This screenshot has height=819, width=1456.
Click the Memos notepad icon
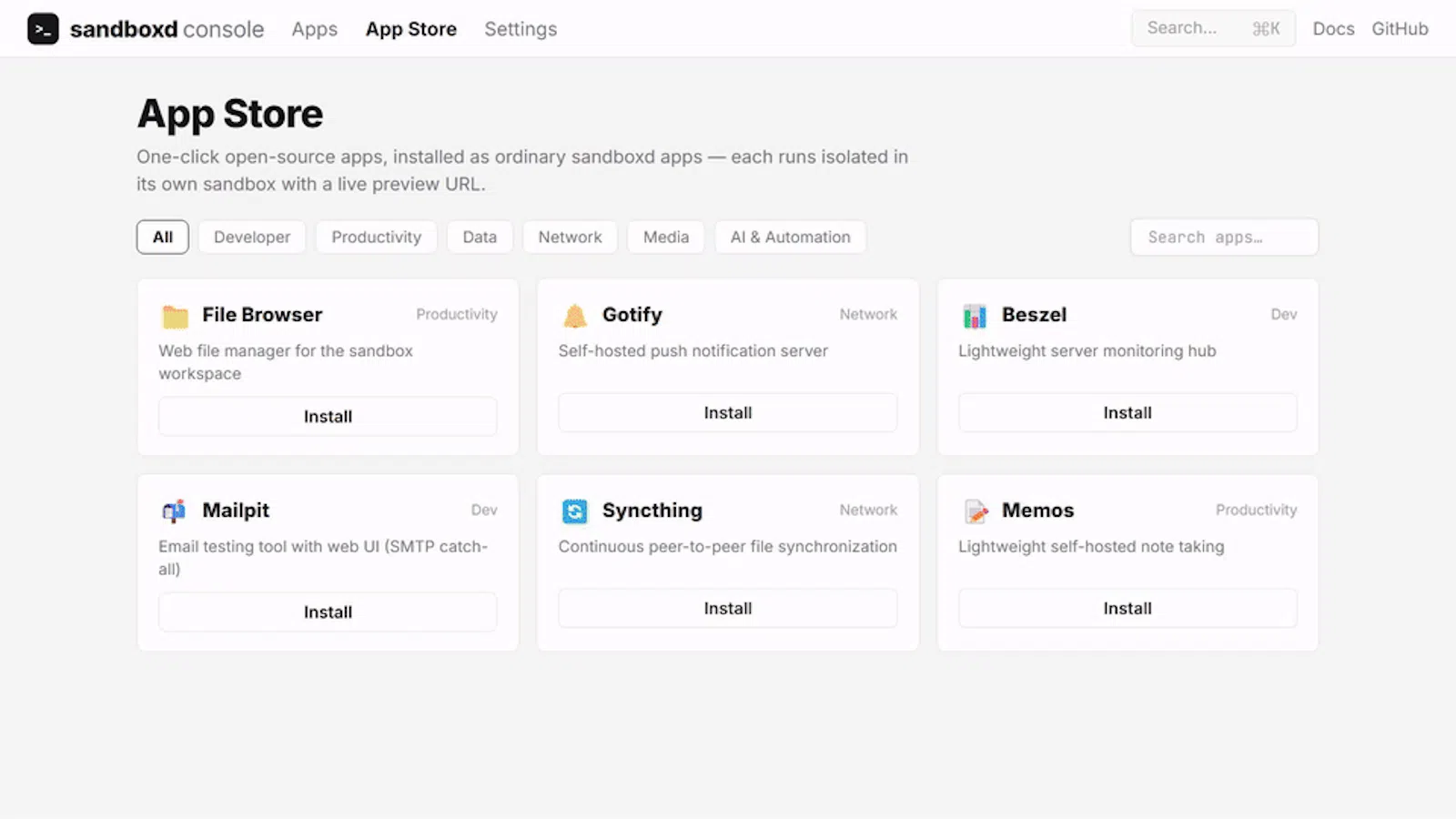pos(976,511)
